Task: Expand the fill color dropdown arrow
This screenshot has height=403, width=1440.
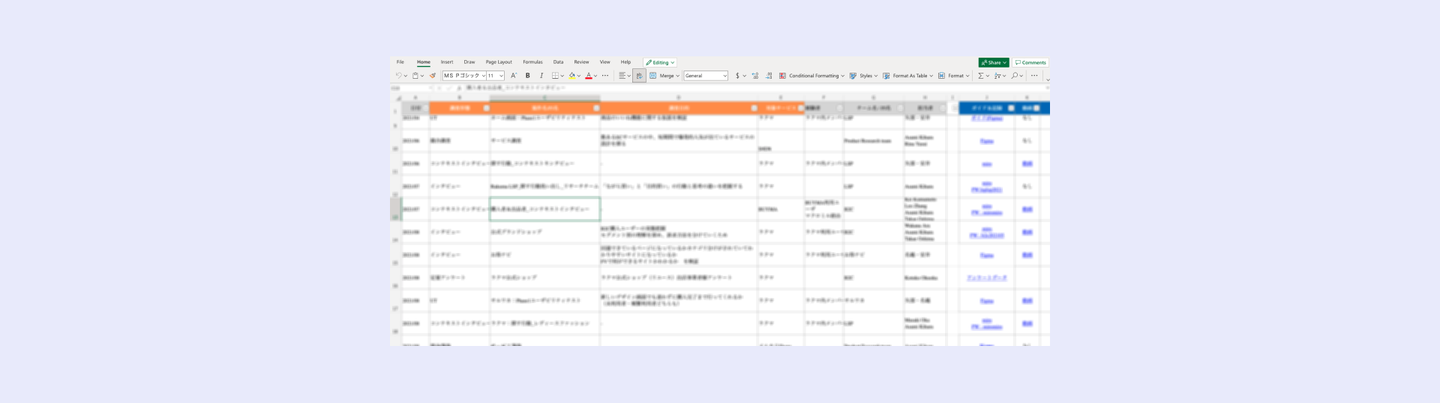Action: pyautogui.click(x=578, y=76)
